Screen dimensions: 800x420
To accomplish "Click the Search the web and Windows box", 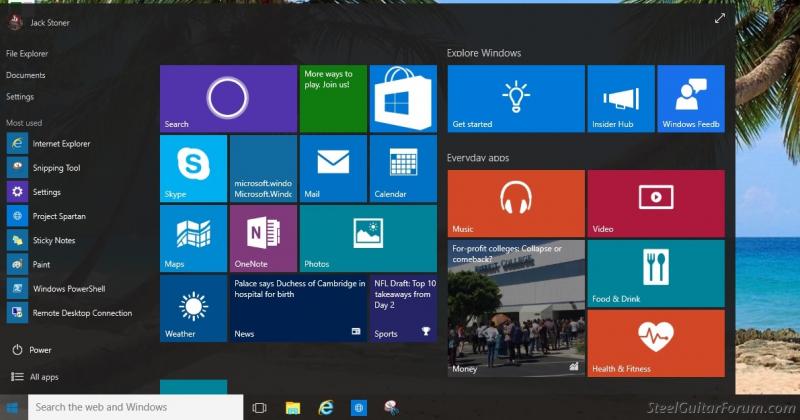I will click(x=136, y=407).
